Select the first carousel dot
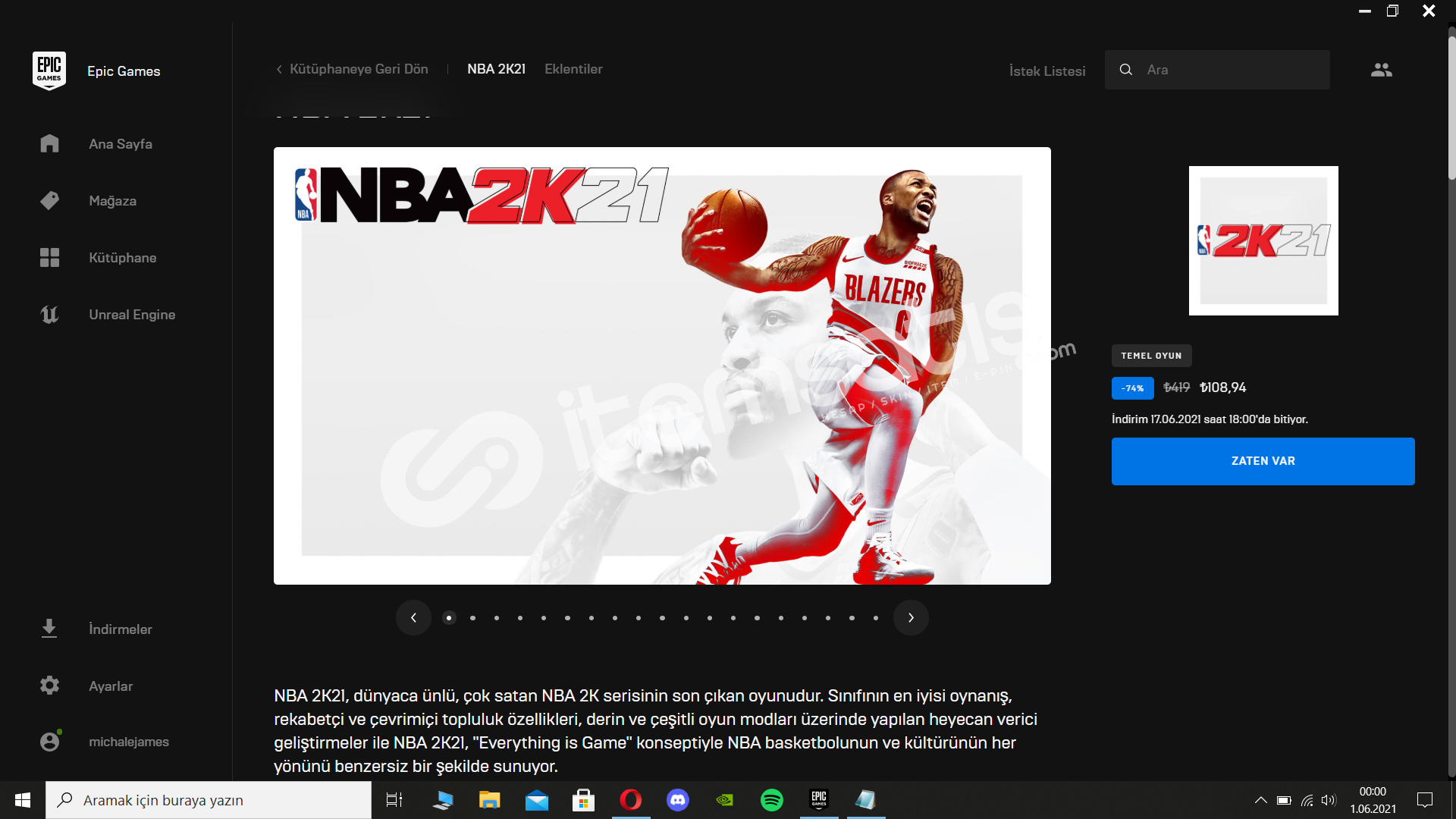Image resolution: width=1456 pixels, height=819 pixels. pos(449,618)
